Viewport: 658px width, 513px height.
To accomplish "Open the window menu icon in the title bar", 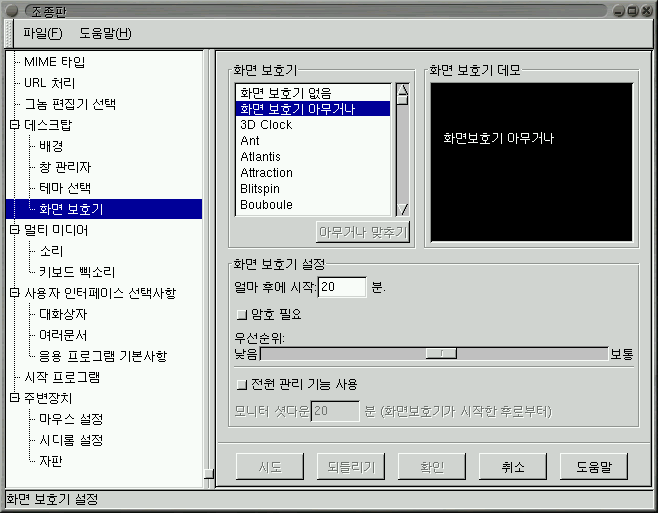I will 10,10.
